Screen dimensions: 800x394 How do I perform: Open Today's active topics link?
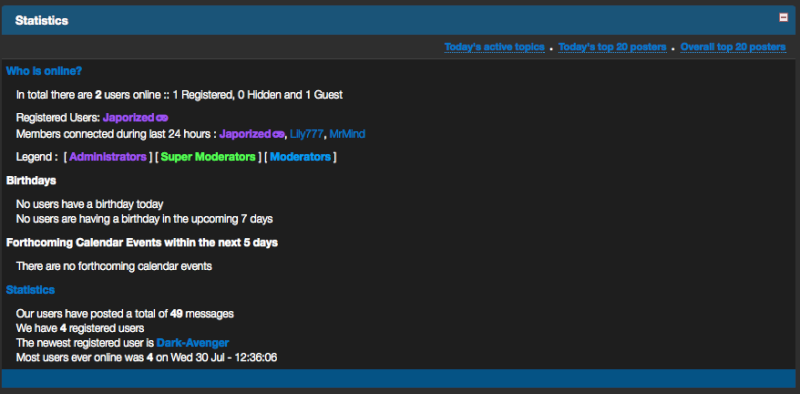coord(494,47)
